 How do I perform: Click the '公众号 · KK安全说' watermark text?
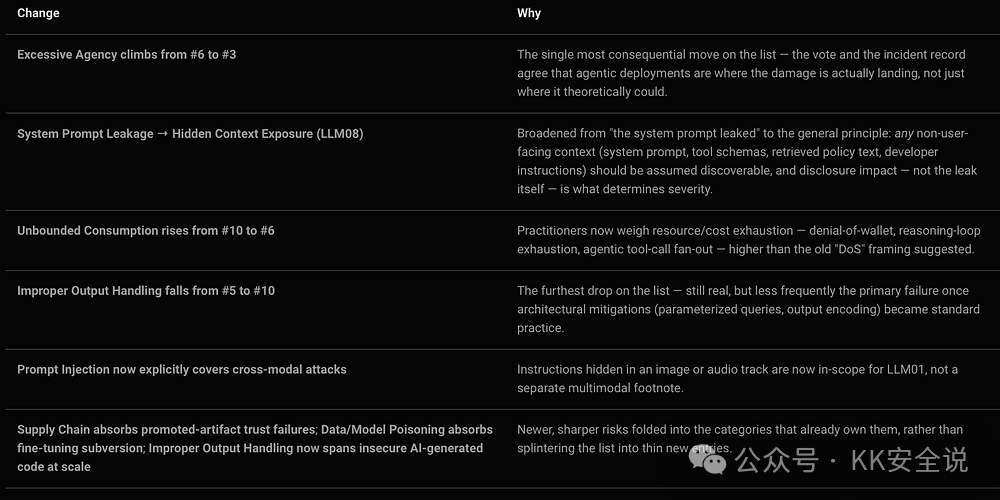point(852,460)
